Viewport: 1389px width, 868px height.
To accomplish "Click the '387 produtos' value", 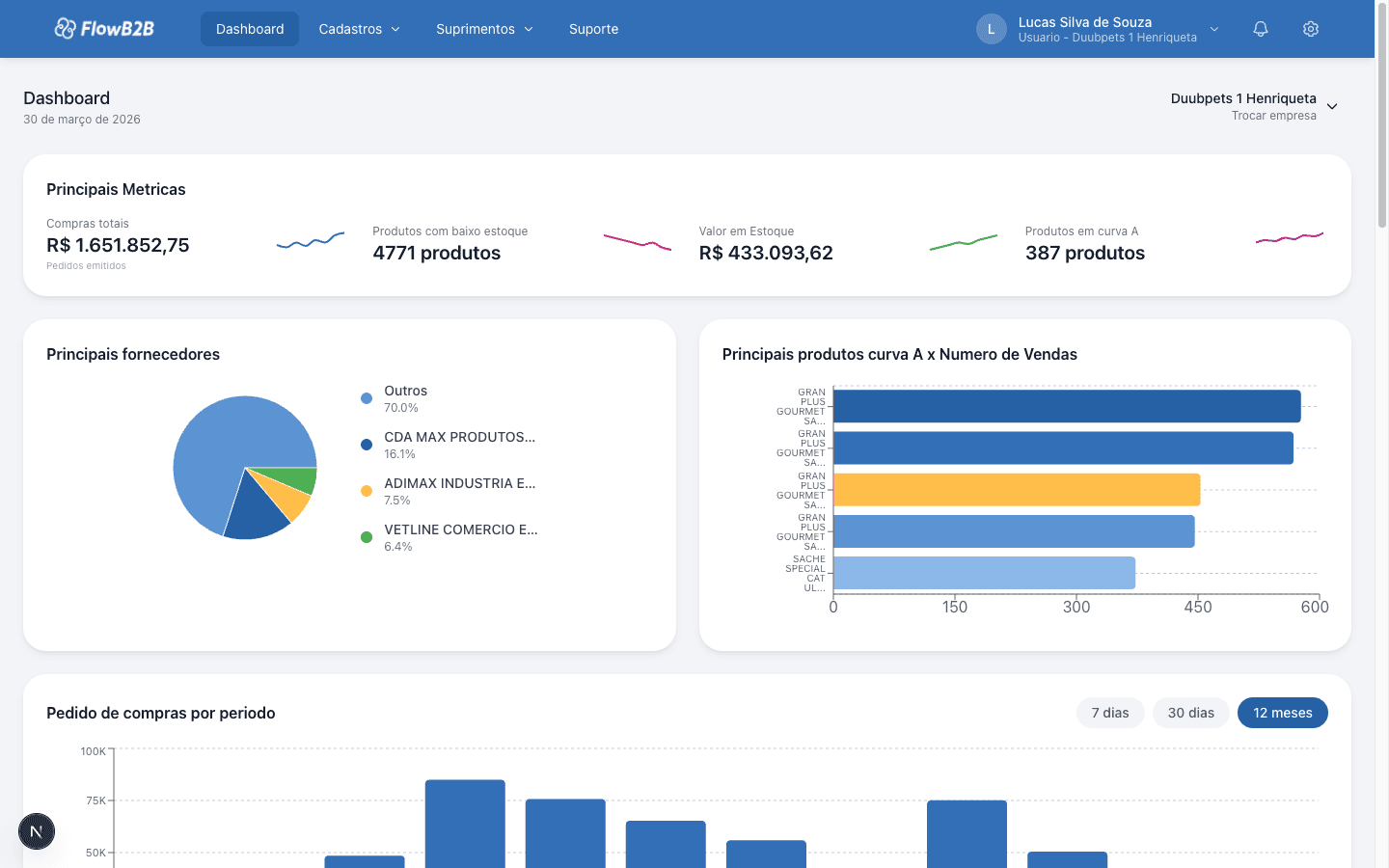I will coord(1085,253).
